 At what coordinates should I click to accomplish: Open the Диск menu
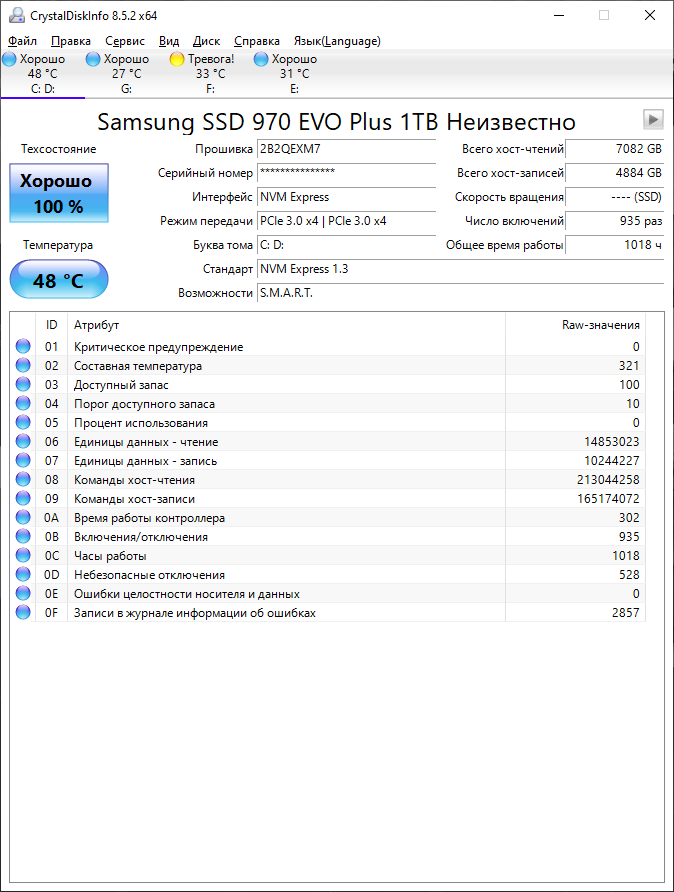[x=206, y=41]
